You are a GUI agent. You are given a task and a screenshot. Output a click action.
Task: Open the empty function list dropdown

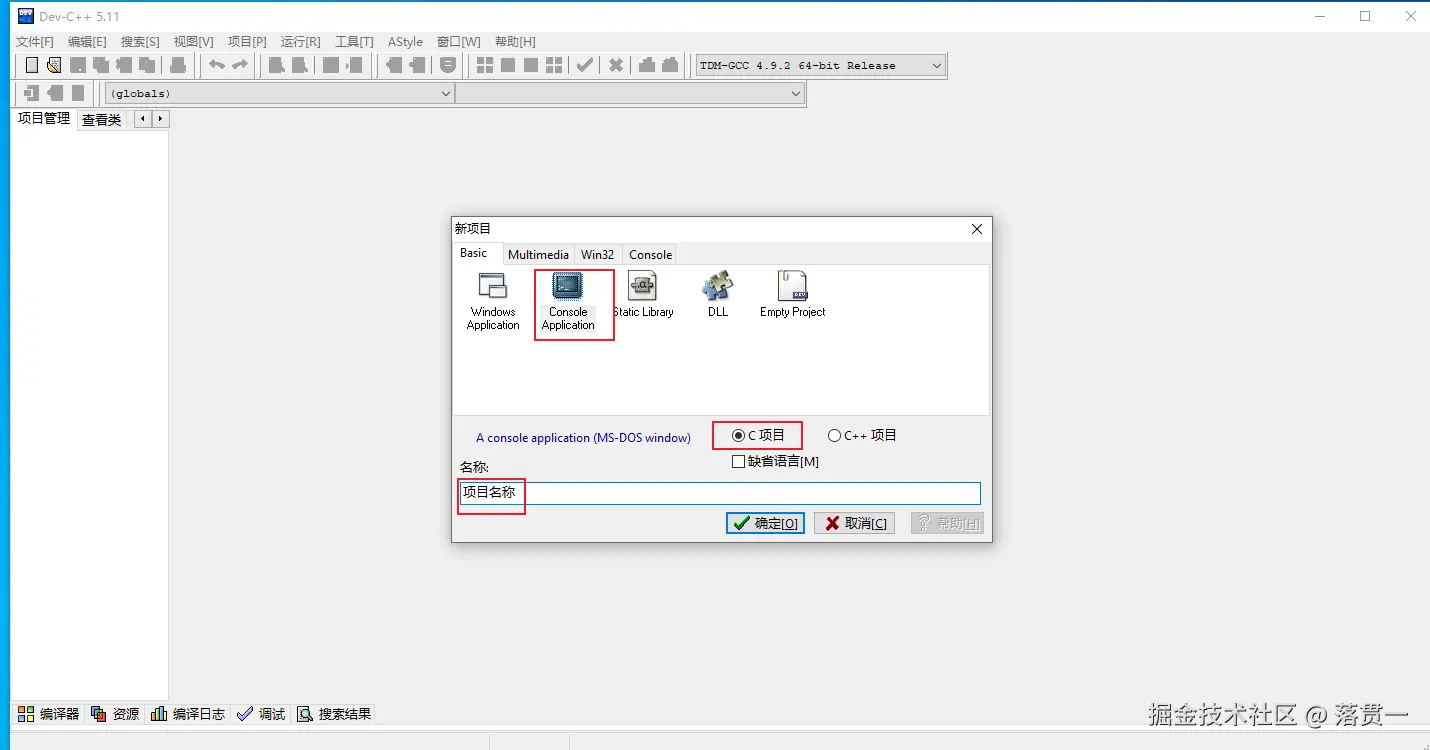(629, 93)
